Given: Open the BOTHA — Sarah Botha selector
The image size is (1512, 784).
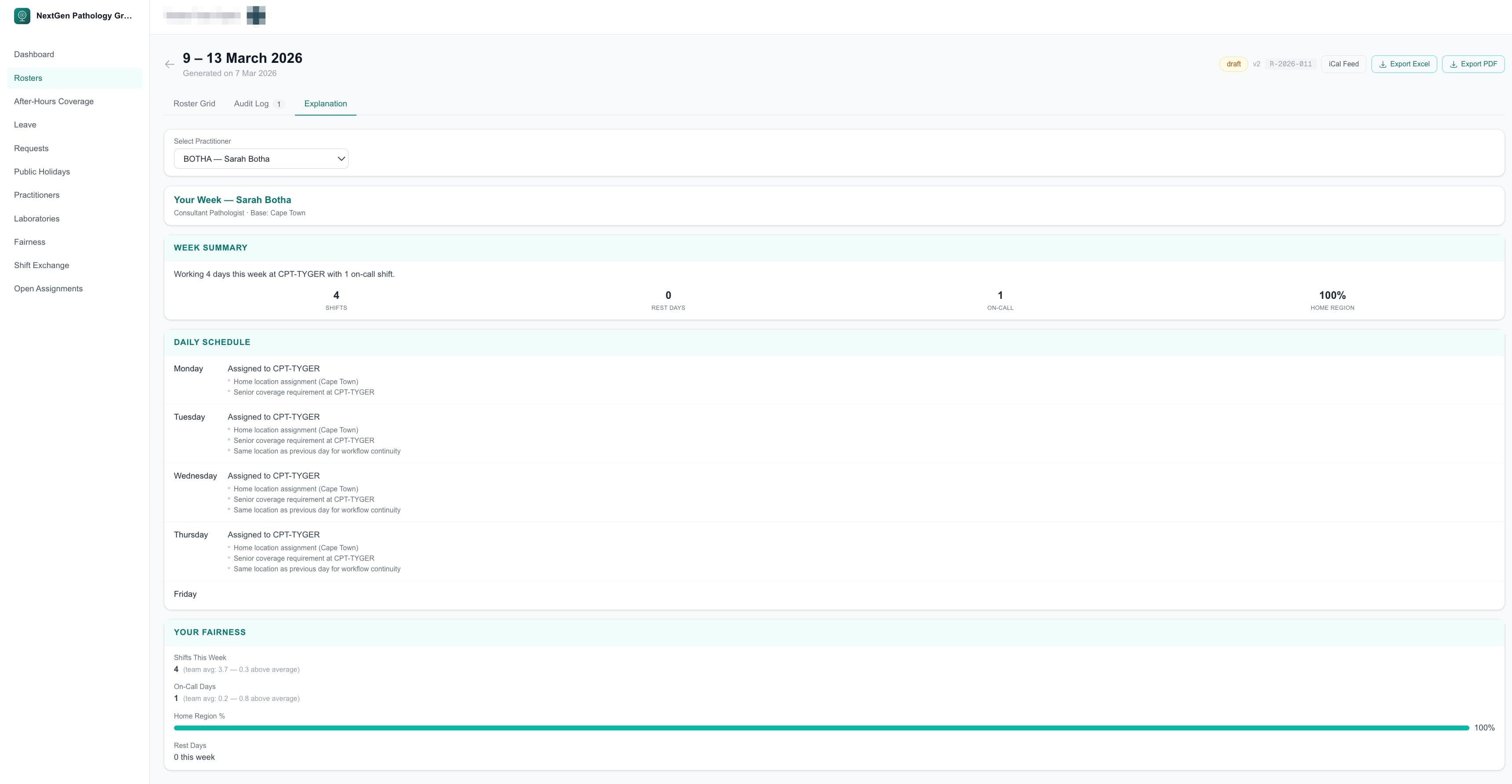Looking at the screenshot, I should pyautogui.click(x=261, y=159).
